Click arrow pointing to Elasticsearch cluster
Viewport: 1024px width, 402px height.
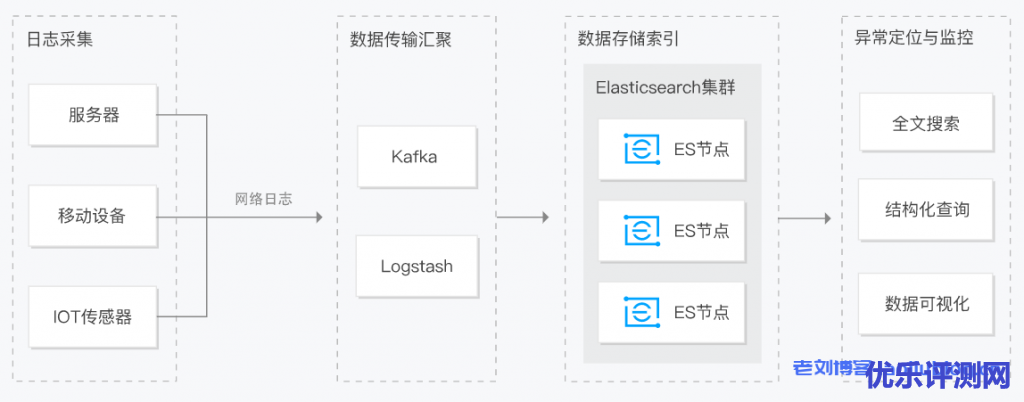coord(544,217)
